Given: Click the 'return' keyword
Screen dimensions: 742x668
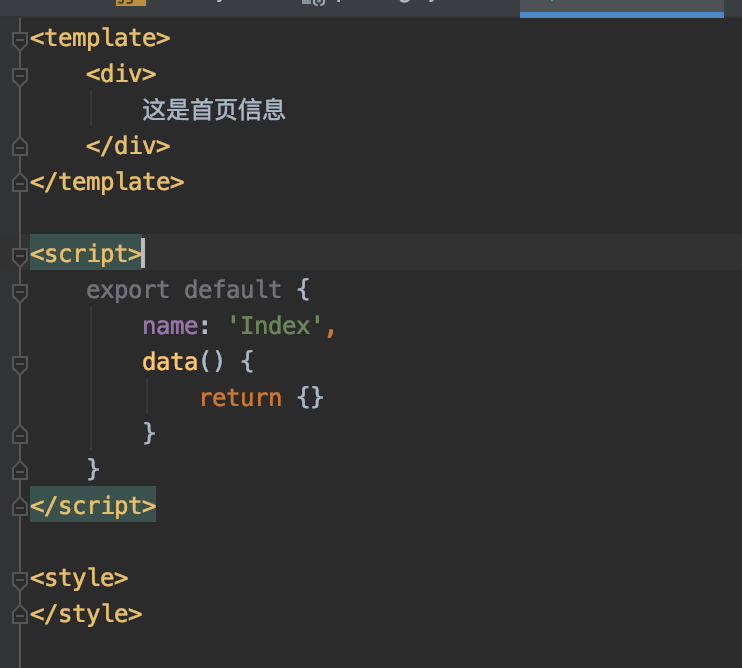Looking at the screenshot, I should pyautogui.click(x=241, y=398).
